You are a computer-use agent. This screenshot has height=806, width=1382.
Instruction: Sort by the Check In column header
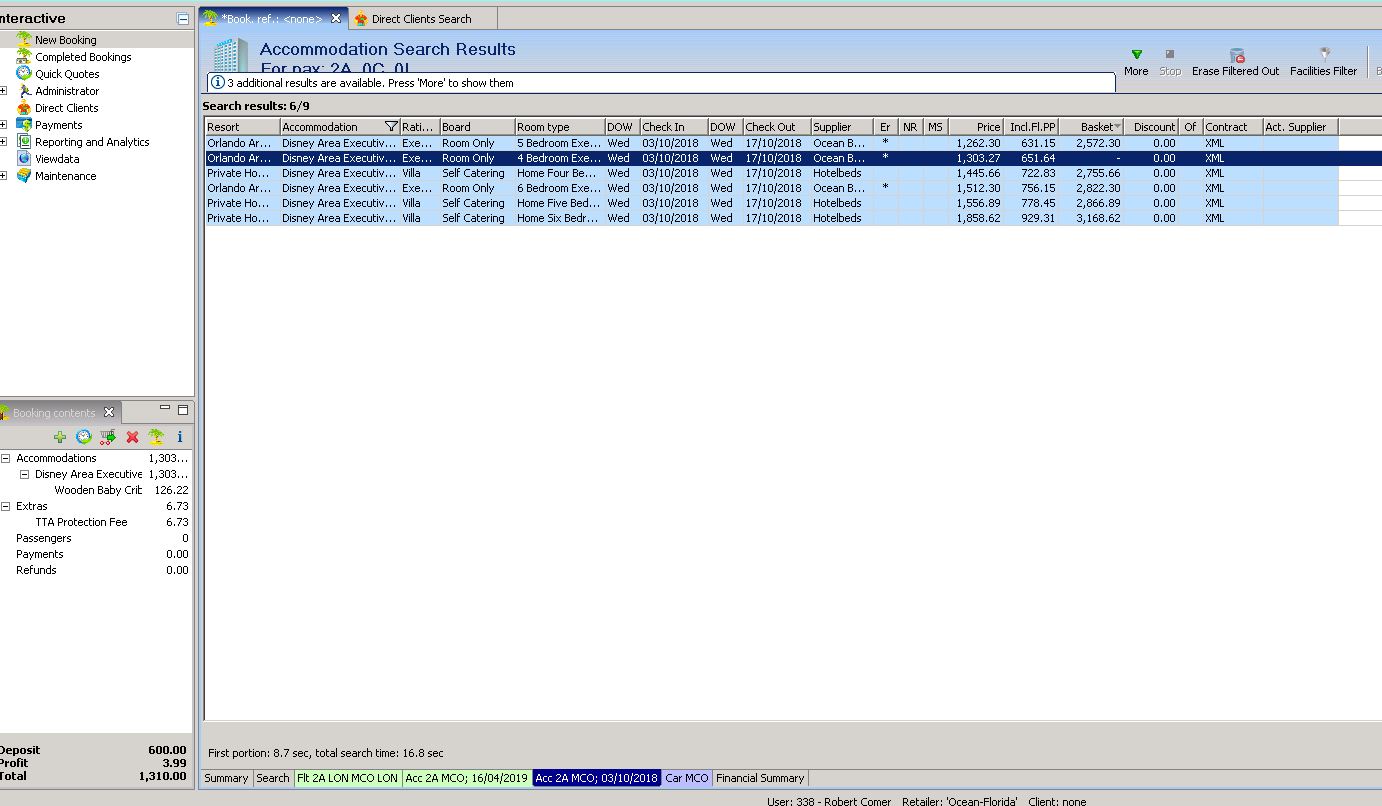click(x=673, y=127)
